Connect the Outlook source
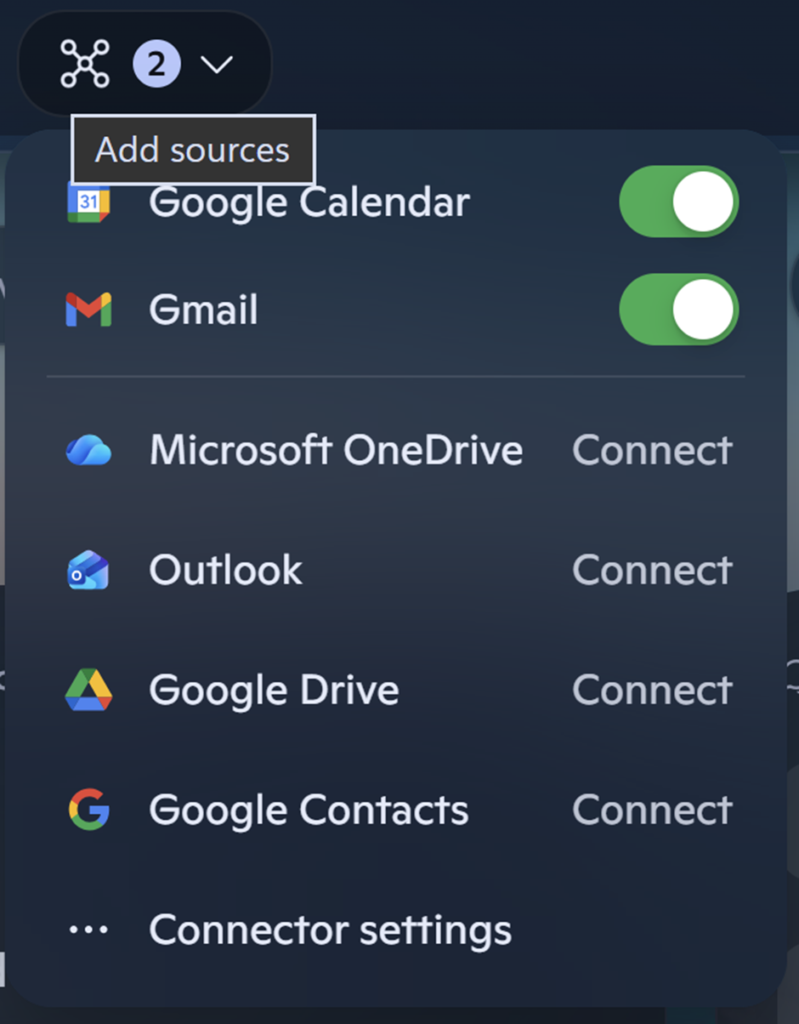 652,570
